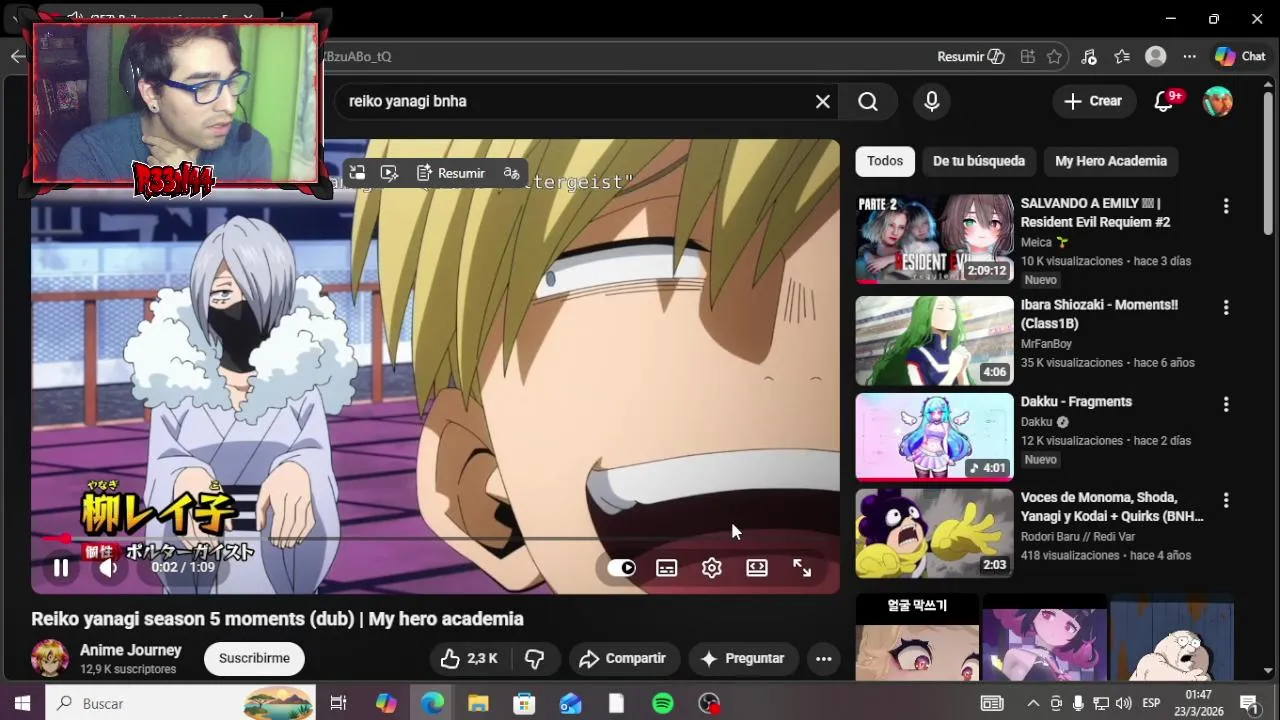
Task: Open the Voces de Monoma thumbnail
Action: point(935,534)
